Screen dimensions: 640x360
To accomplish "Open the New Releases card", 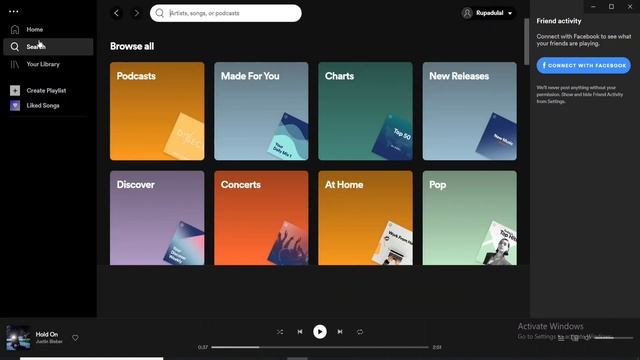I will [469, 111].
